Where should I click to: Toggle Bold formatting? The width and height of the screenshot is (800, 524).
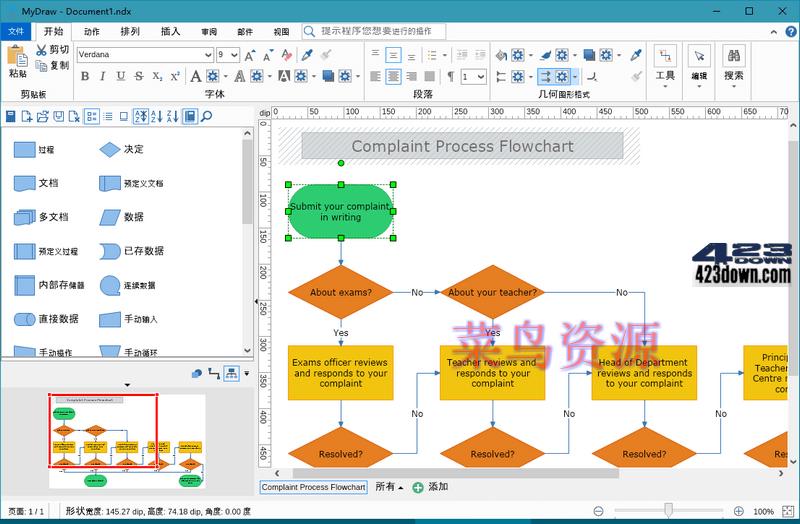(85, 77)
